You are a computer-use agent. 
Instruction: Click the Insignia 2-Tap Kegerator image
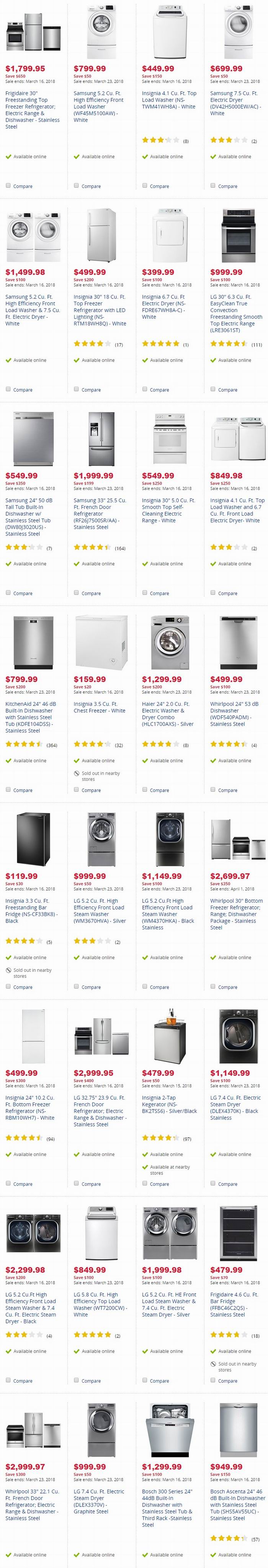point(169,1036)
